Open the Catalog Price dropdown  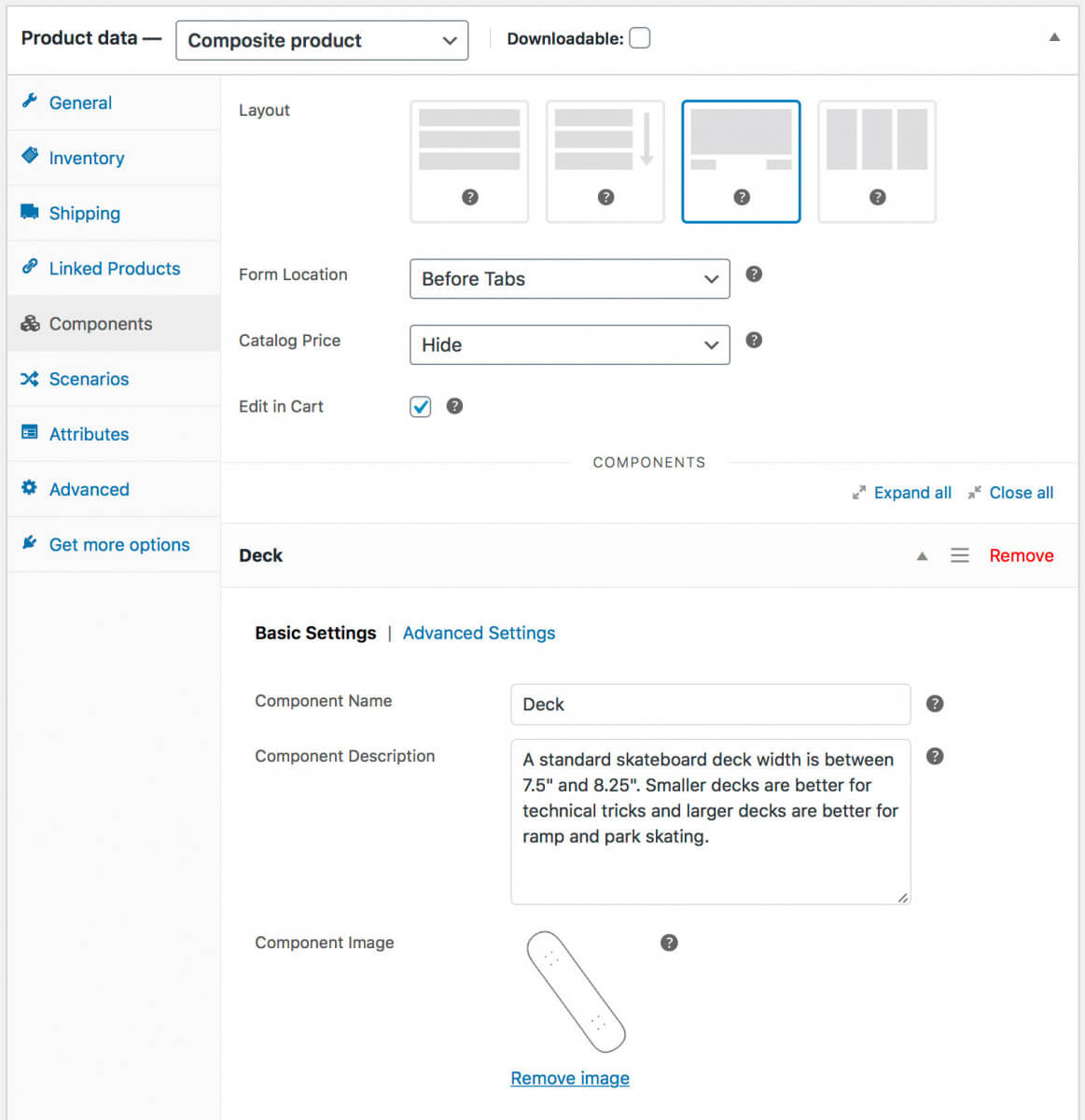[x=569, y=345]
